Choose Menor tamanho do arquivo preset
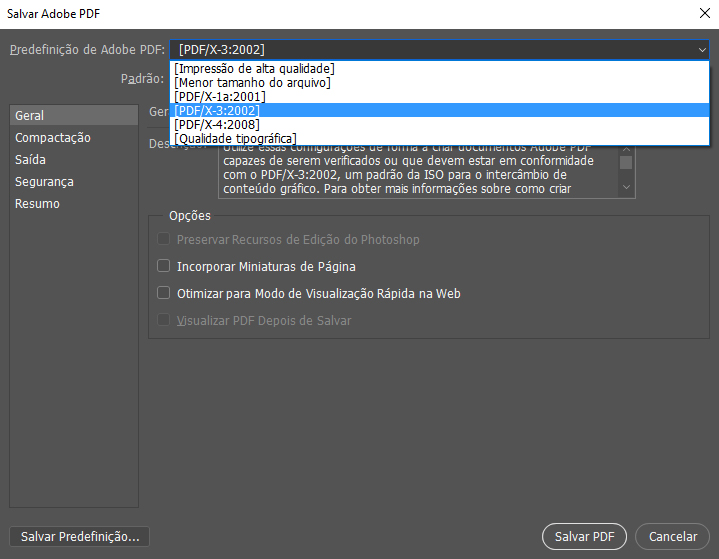 click(x=252, y=82)
